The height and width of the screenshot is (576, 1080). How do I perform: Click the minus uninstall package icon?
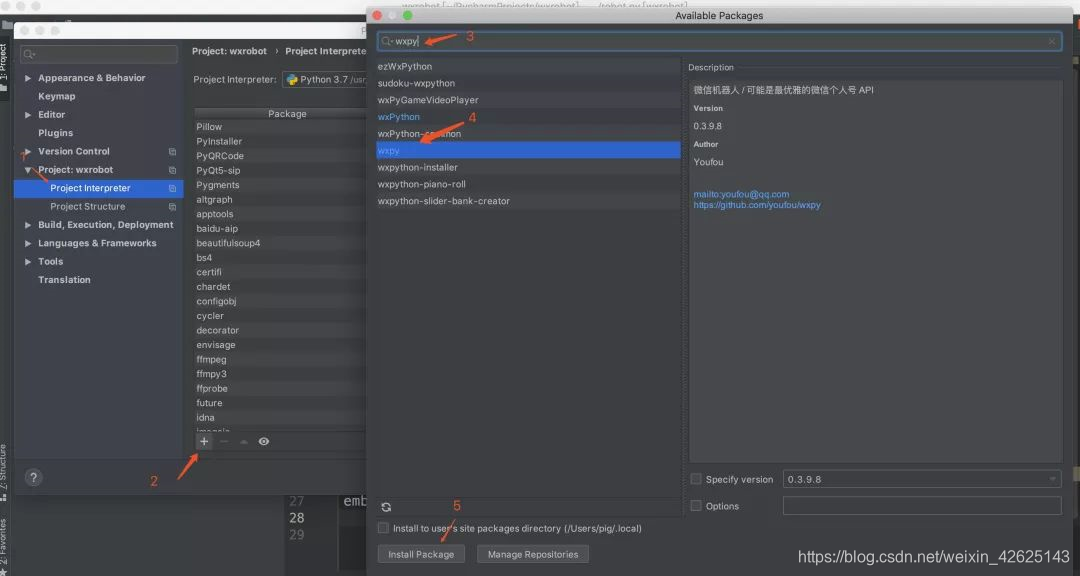click(x=224, y=441)
